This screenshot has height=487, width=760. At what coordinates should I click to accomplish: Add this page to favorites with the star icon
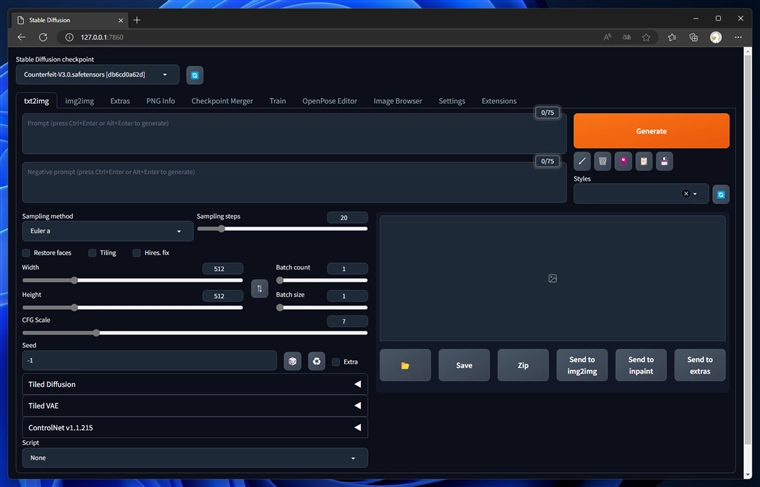coord(646,37)
